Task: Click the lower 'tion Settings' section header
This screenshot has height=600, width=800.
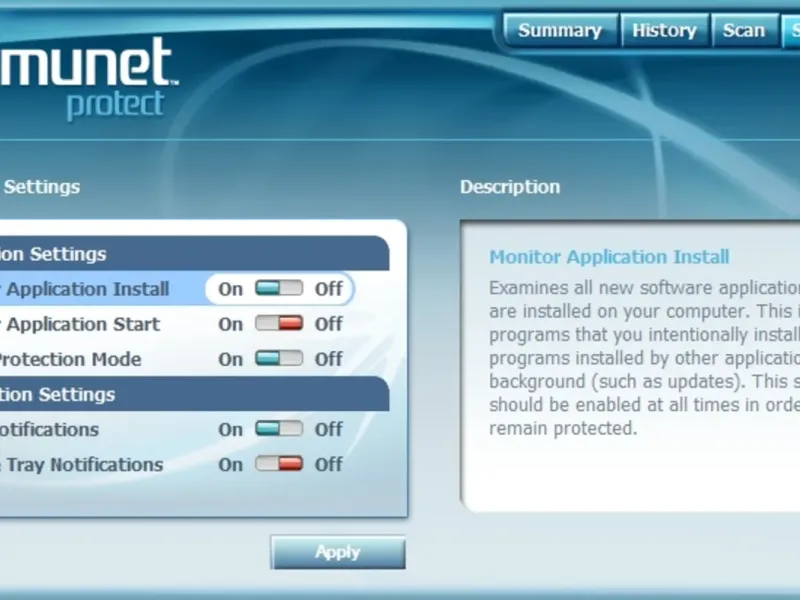Action: [194, 394]
